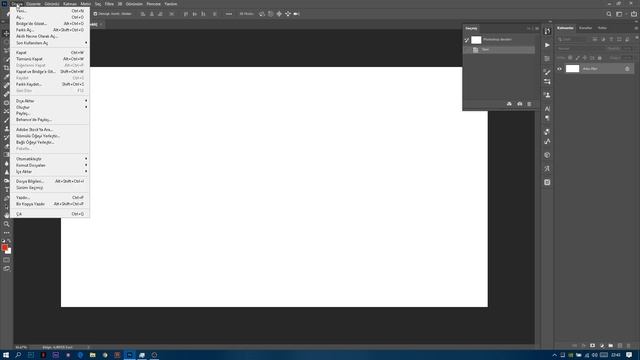Viewport: 640px width, 360px height.
Task: Open the layer kind filter dropdown
Action: click(x=573, y=40)
